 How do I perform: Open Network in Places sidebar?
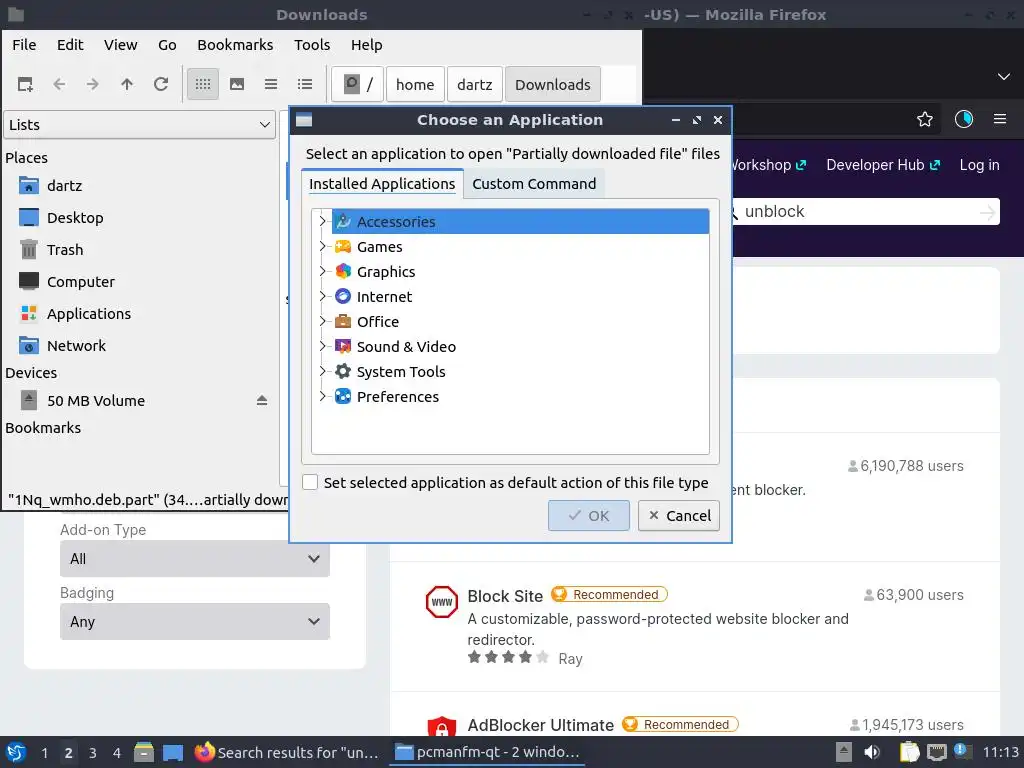(x=76, y=345)
